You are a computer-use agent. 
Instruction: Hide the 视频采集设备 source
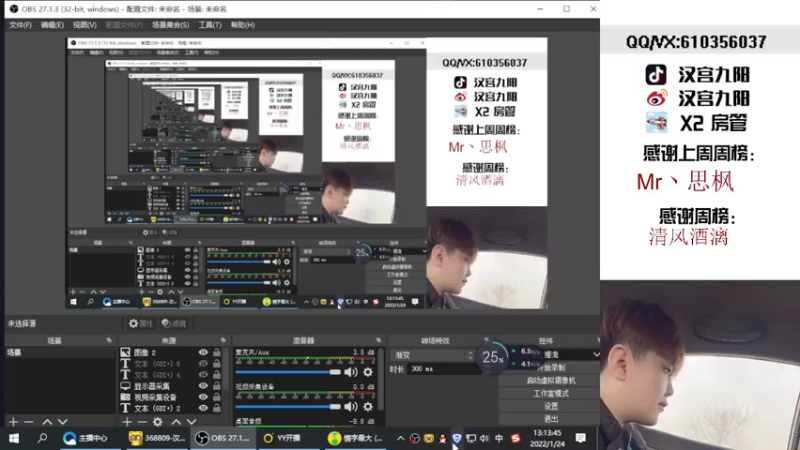click(203, 397)
